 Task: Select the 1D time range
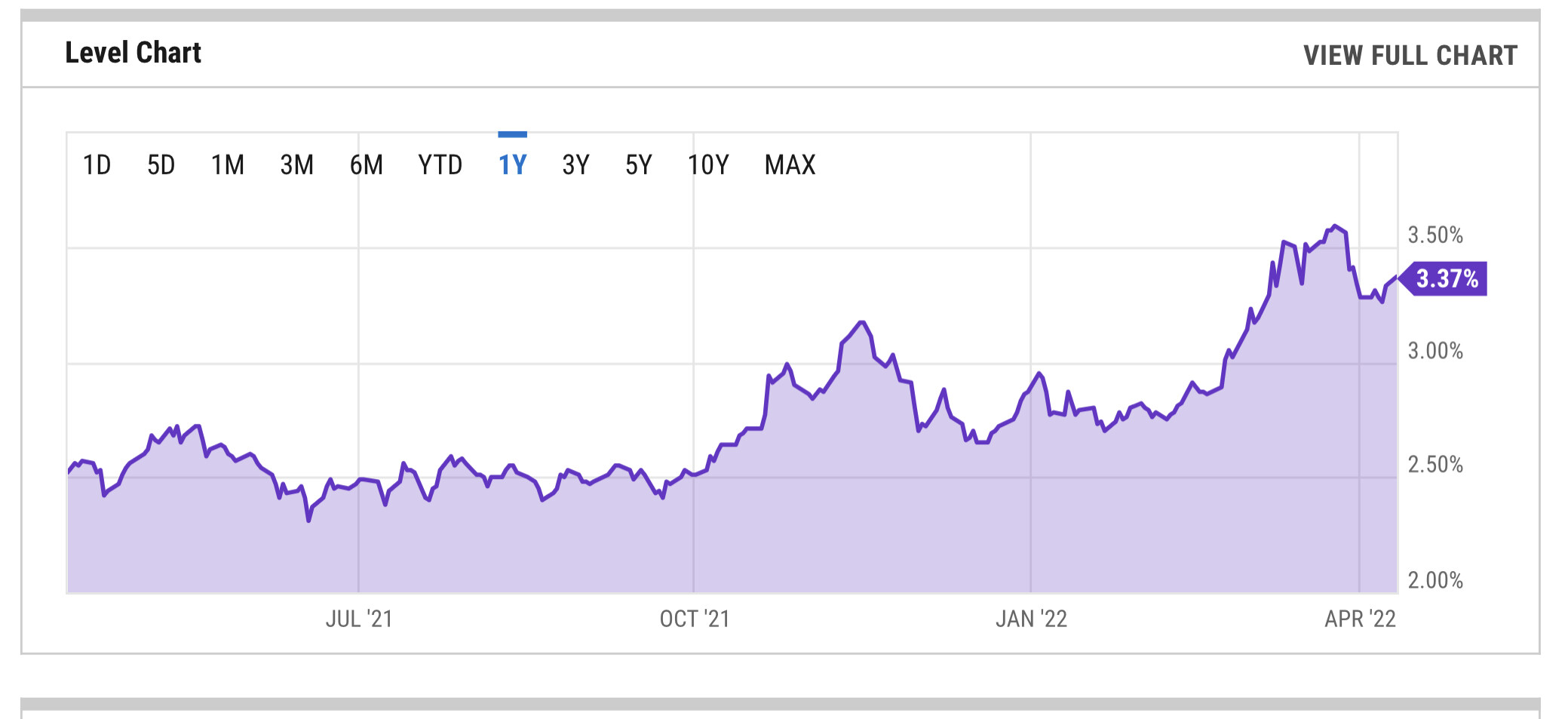97,164
